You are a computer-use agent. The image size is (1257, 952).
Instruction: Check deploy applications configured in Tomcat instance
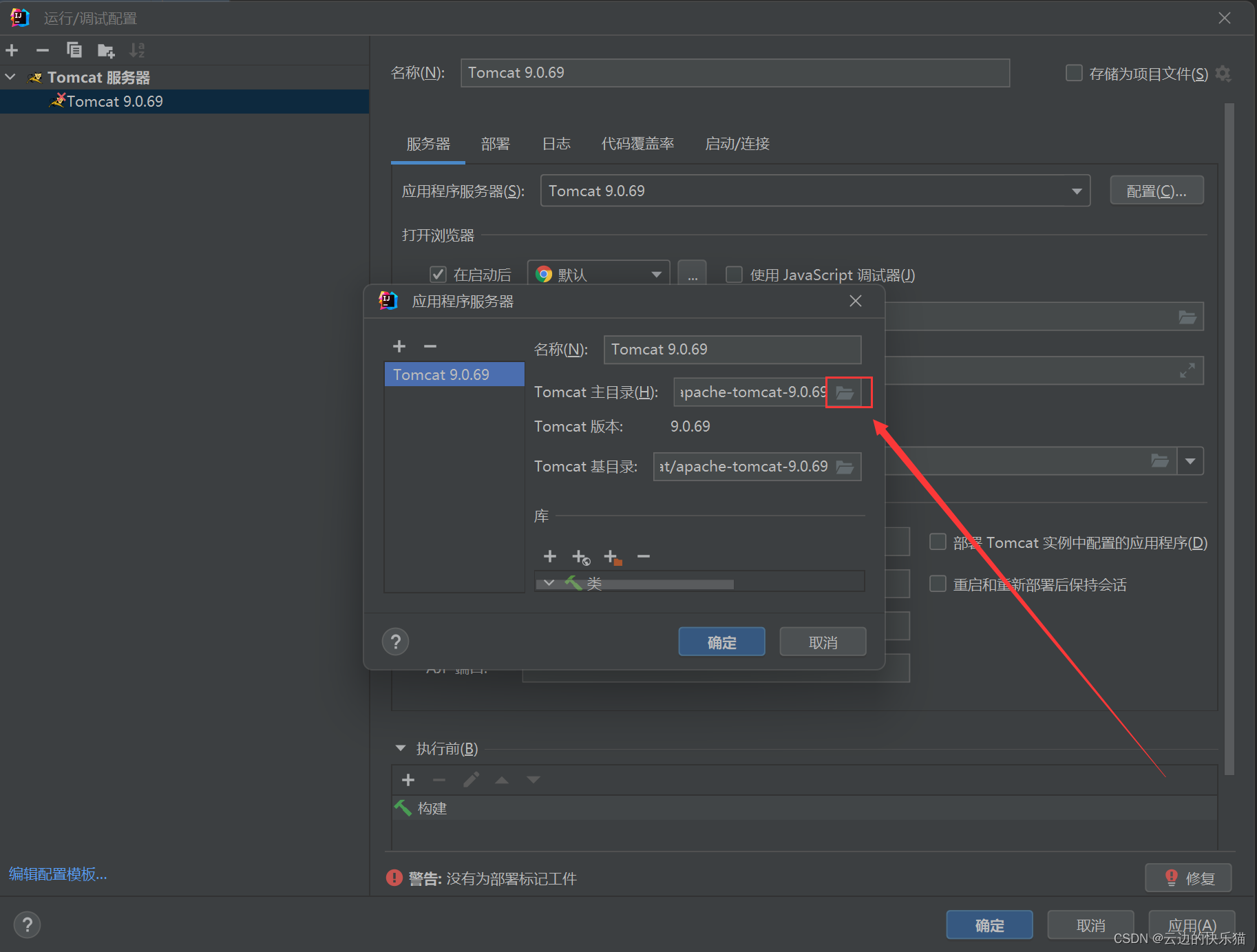(x=938, y=542)
